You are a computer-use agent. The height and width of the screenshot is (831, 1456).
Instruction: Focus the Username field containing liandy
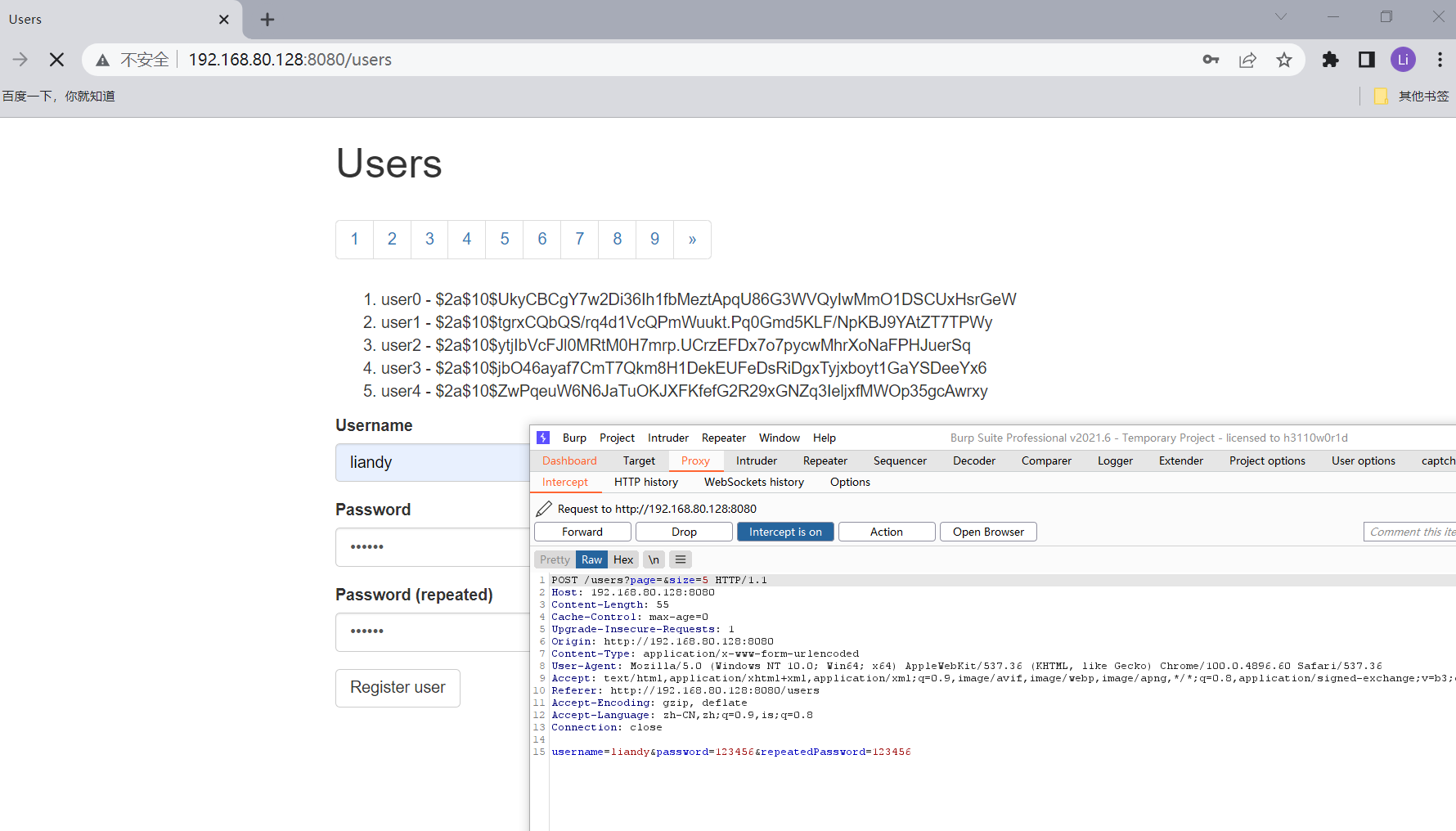[x=433, y=462]
